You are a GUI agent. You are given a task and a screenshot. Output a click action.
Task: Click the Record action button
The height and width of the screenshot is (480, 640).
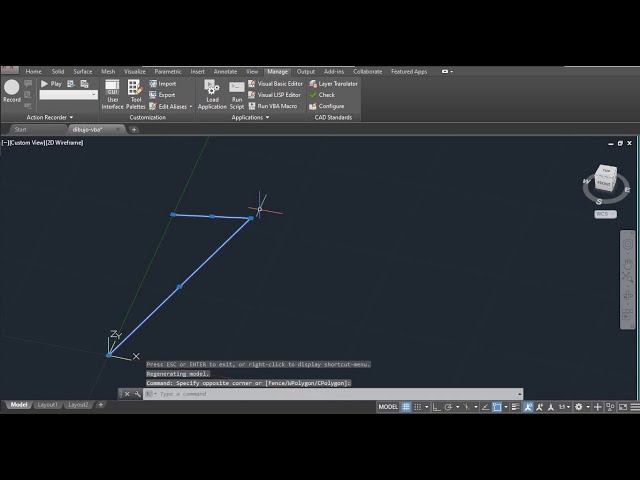[x=12, y=90]
